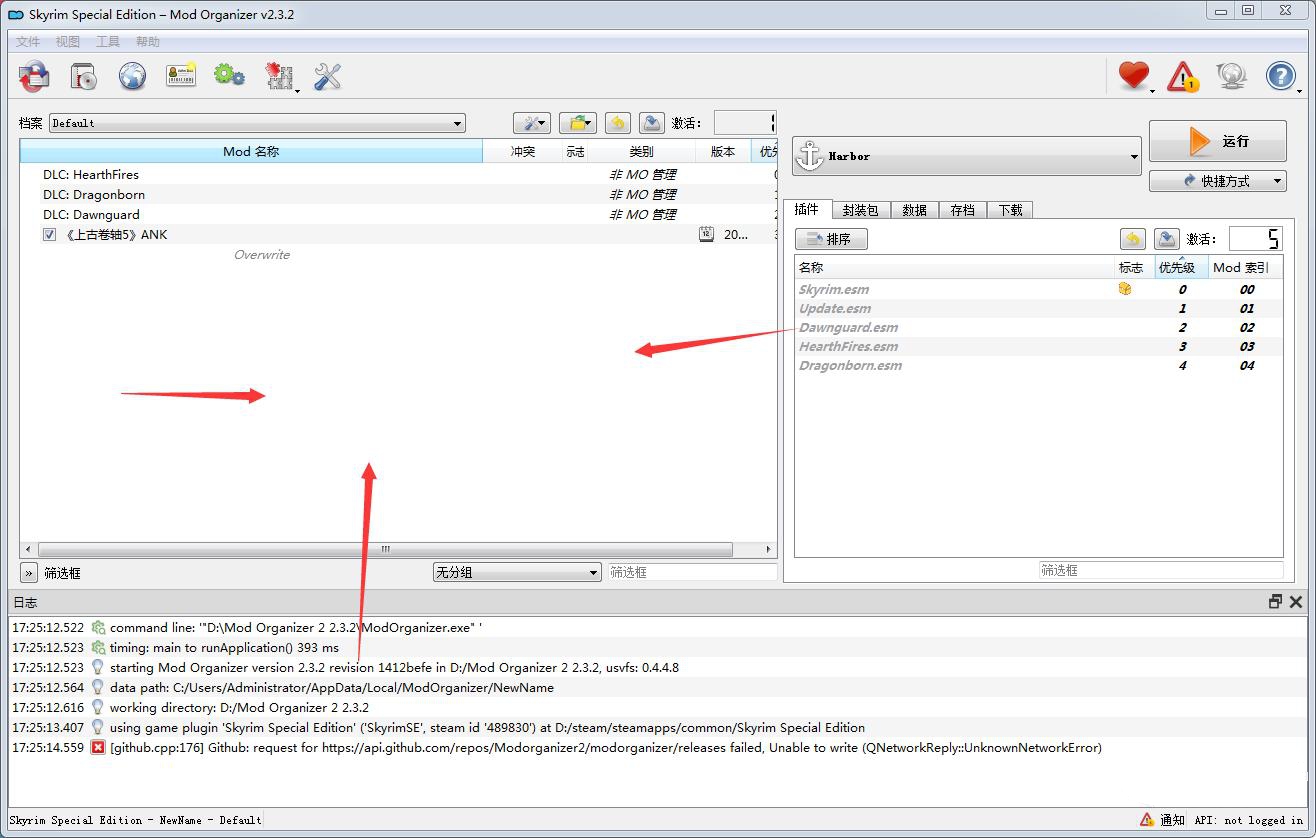This screenshot has width=1316, height=838.
Task: Open the warning notifications triangle icon
Action: (1183, 76)
